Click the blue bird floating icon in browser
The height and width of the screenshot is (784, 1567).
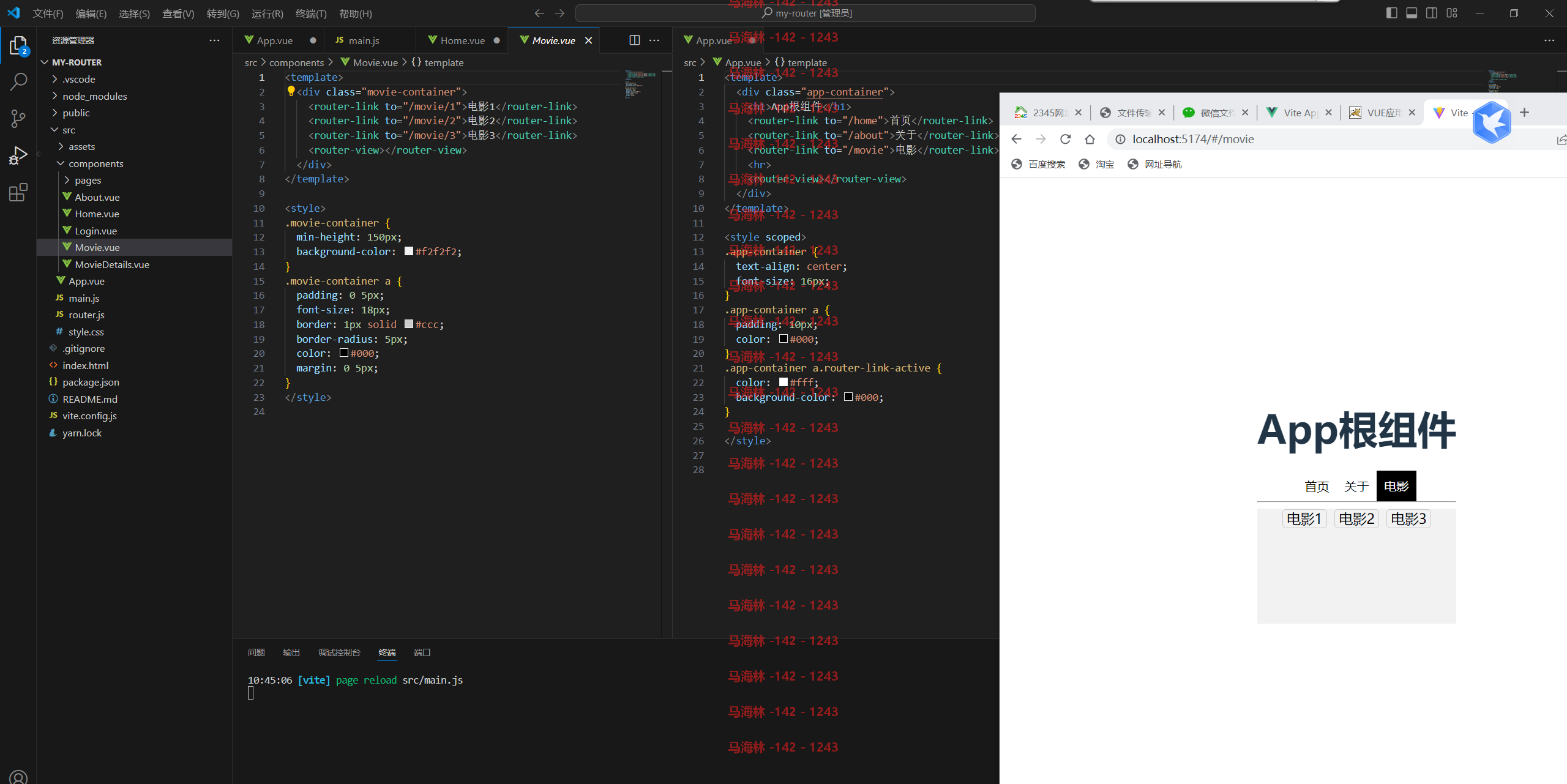coord(1492,122)
